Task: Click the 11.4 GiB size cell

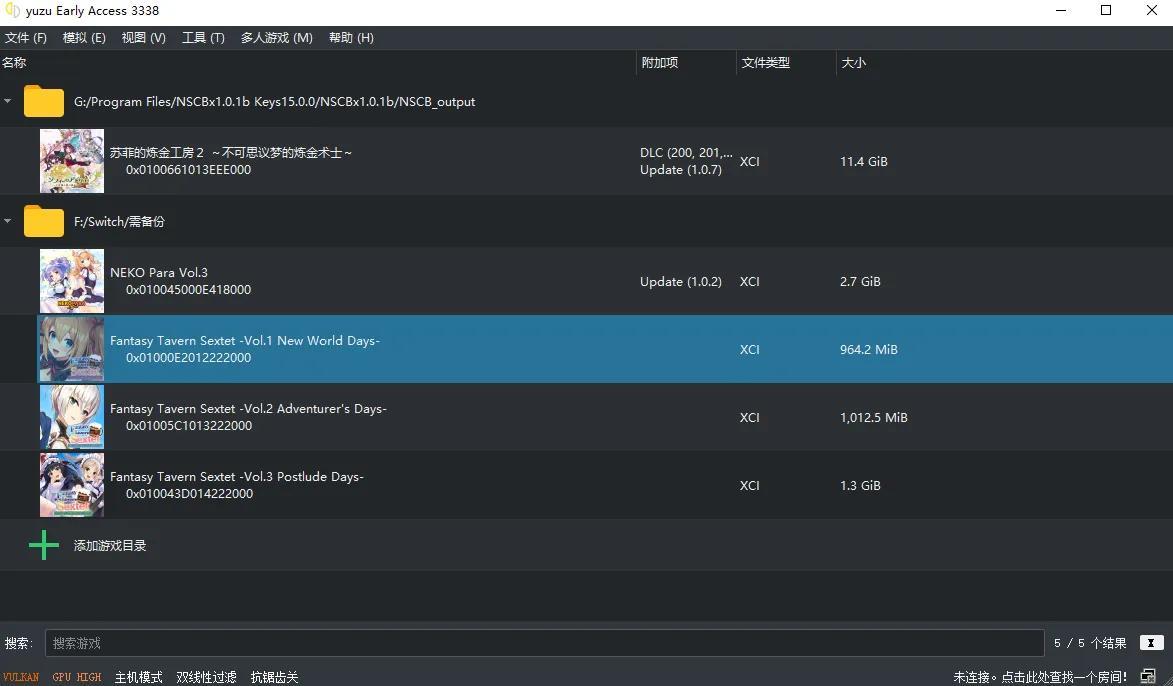Action: pos(864,162)
